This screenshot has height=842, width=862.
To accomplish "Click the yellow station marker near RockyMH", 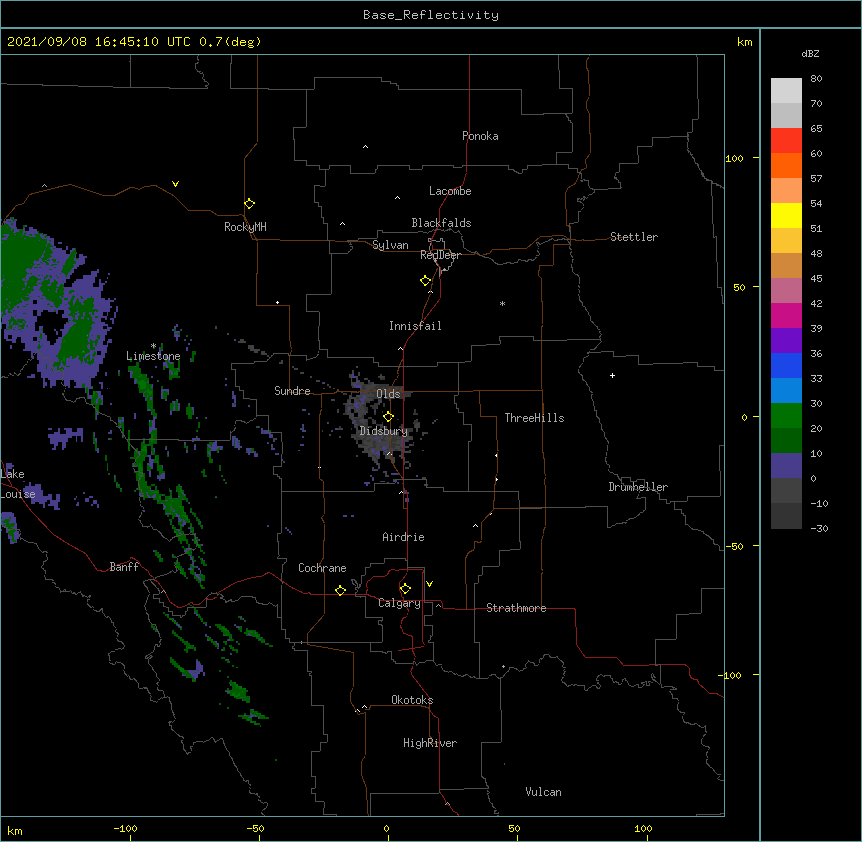I will [x=249, y=204].
